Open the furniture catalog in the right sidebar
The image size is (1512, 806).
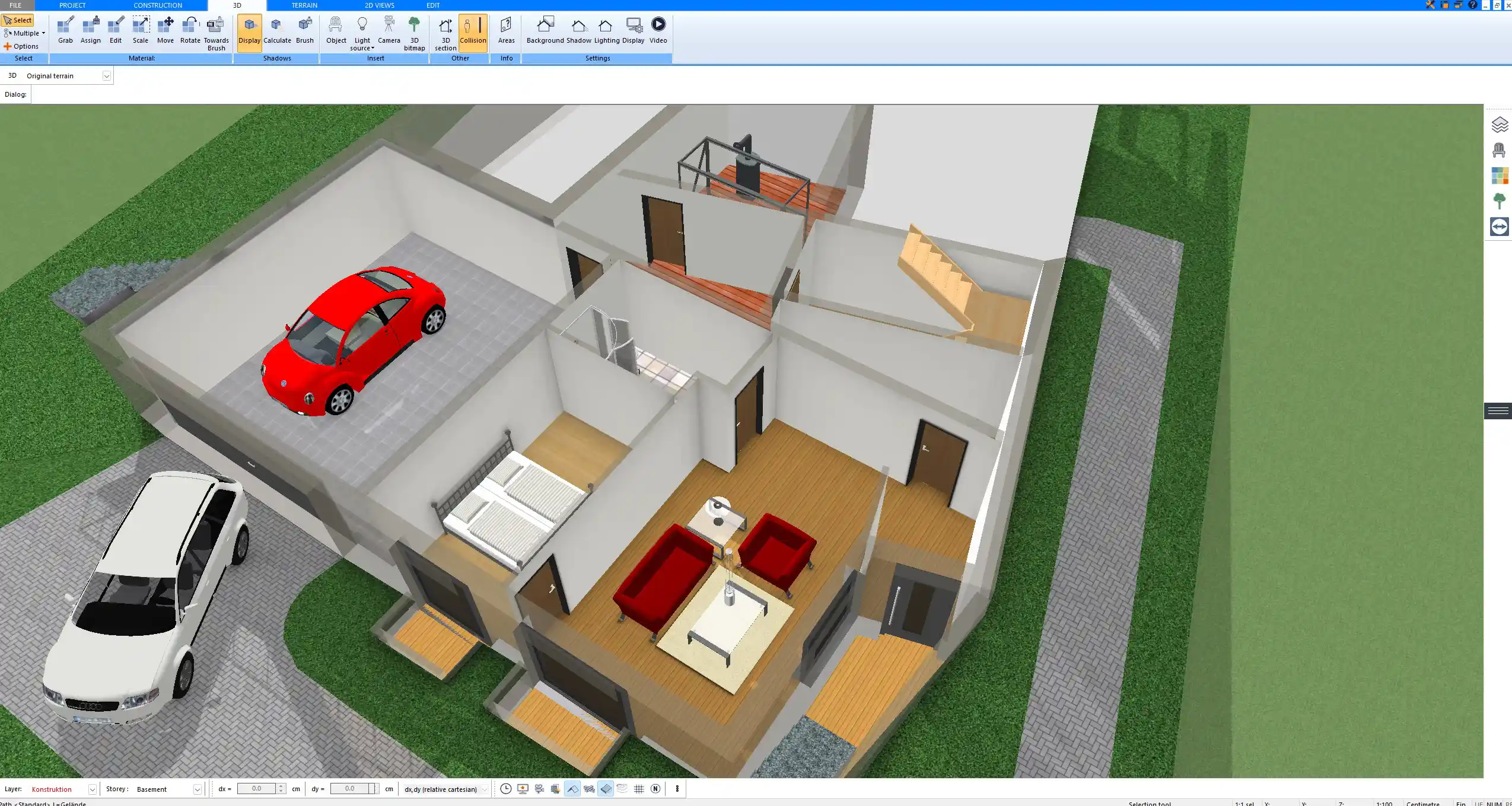(x=1500, y=149)
